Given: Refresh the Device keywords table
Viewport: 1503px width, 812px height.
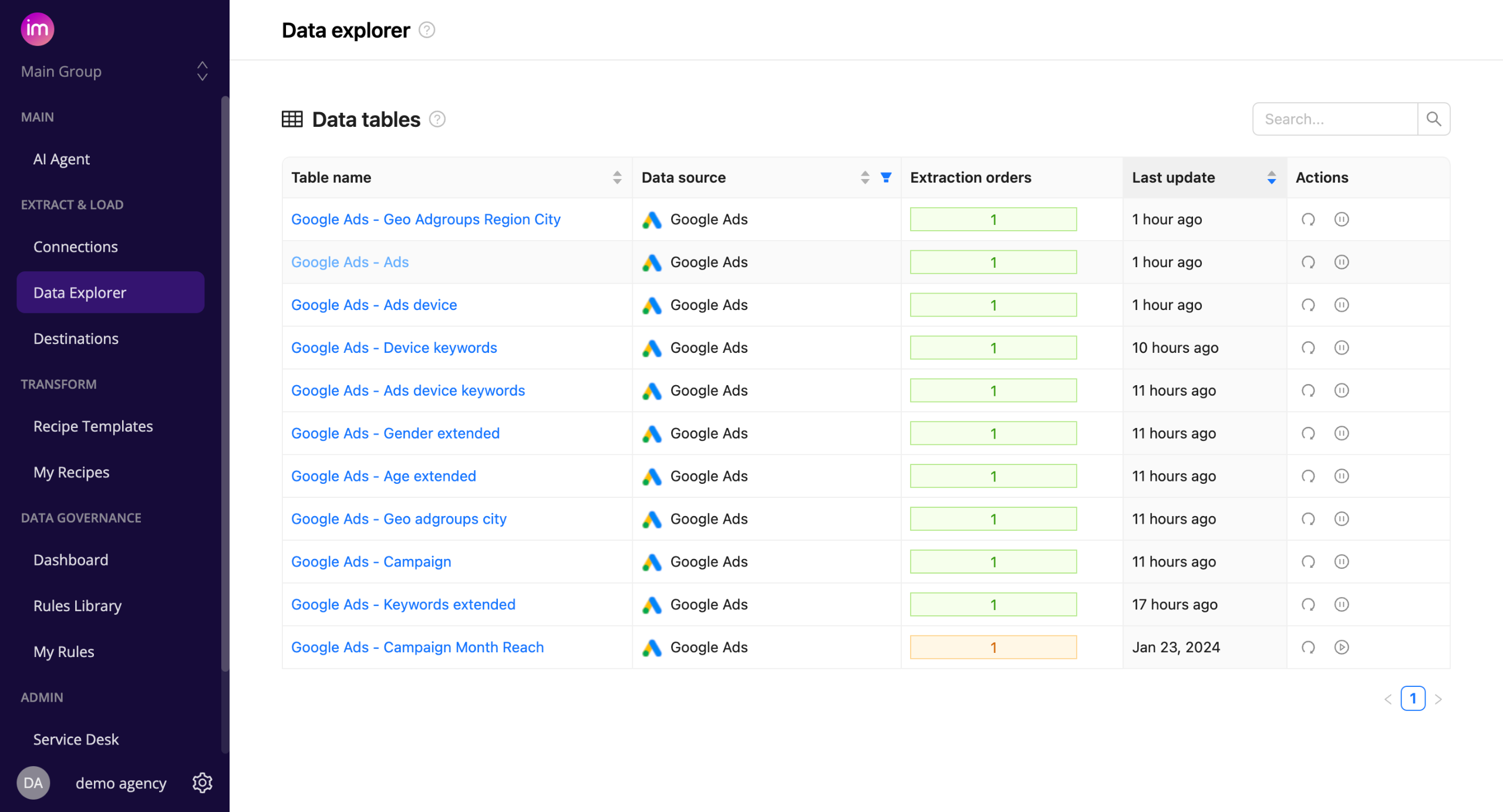Looking at the screenshot, I should [x=1308, y=348].
